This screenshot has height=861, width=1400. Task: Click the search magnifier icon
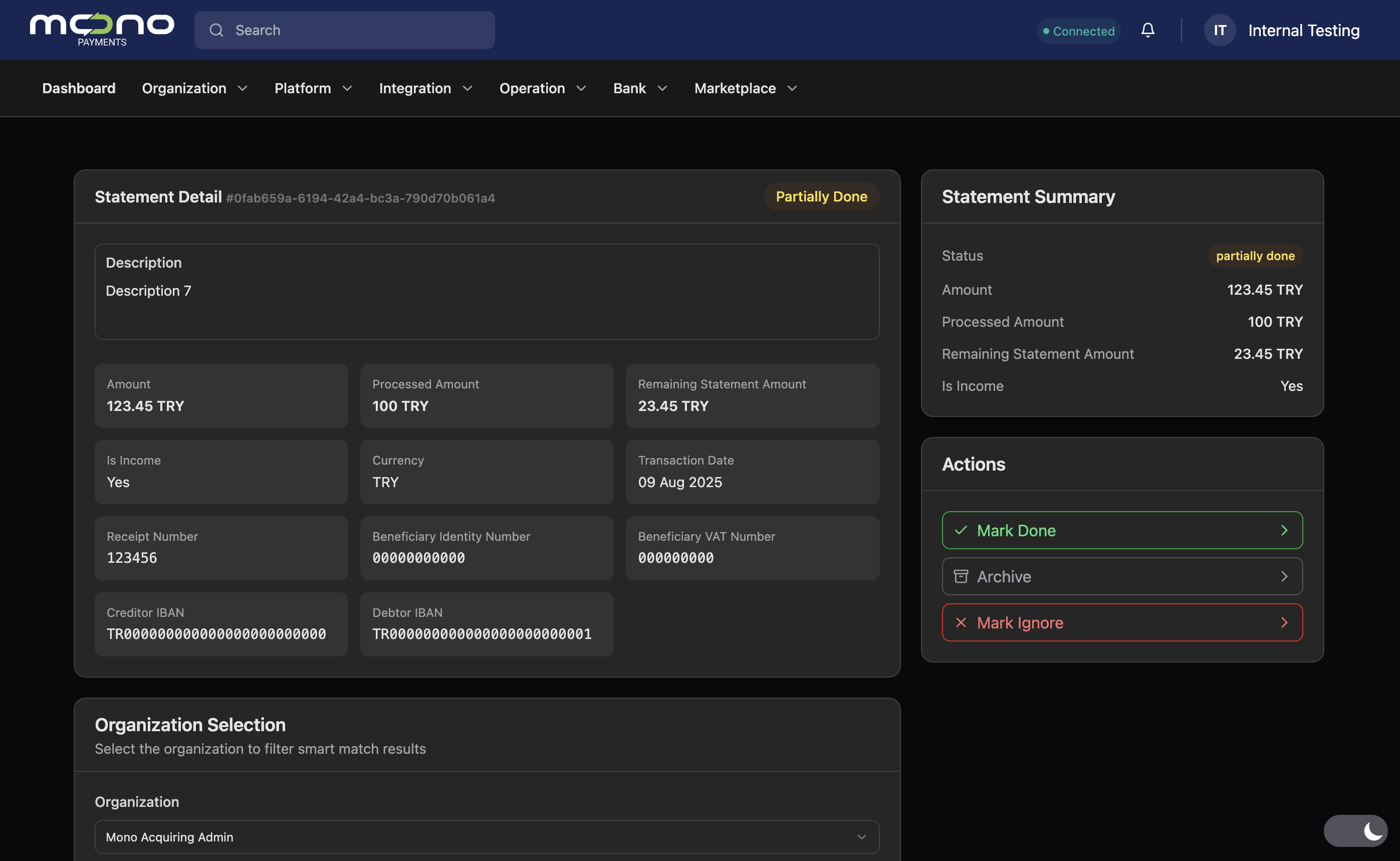[216, 30]
